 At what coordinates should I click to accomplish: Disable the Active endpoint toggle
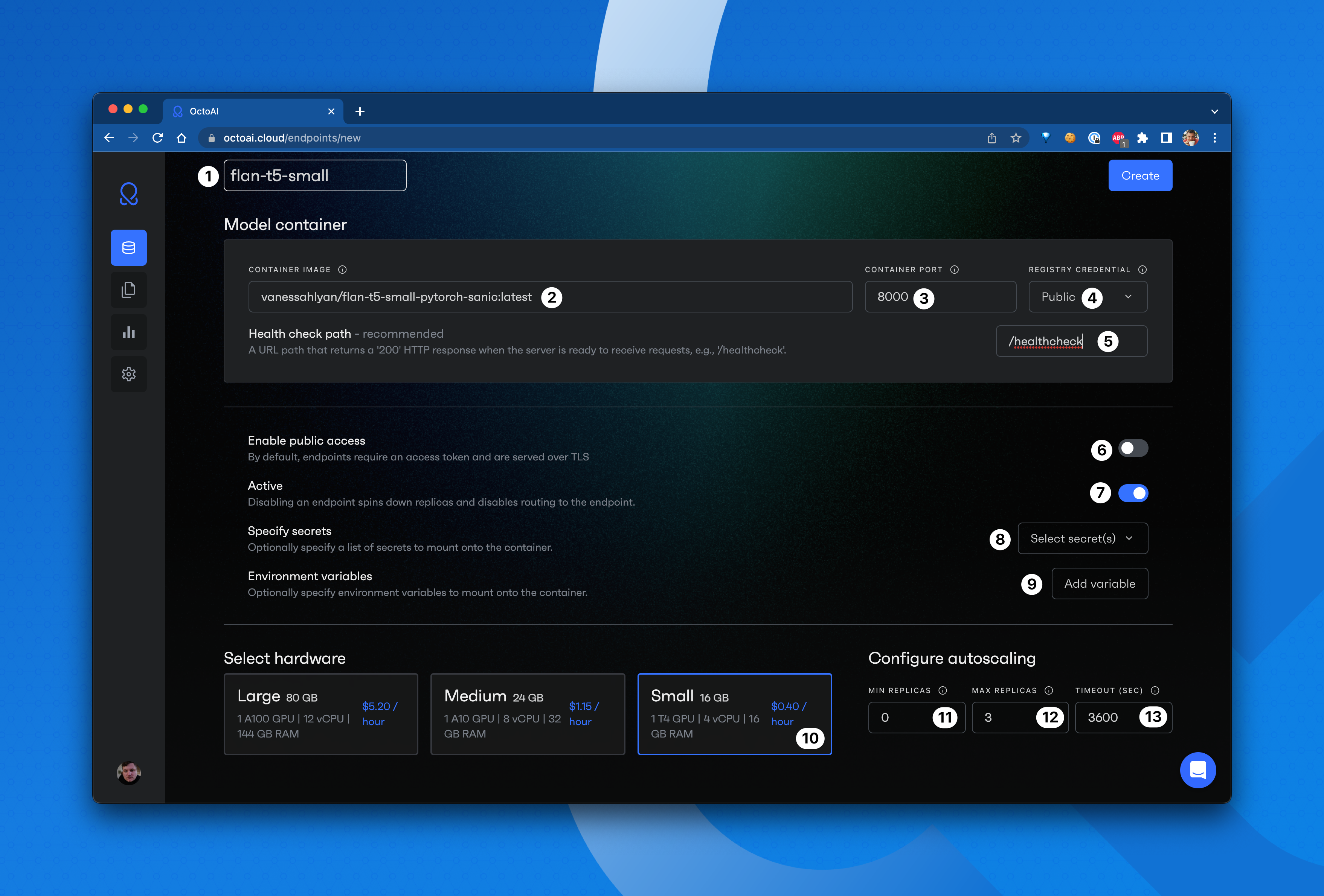(x=1133, y=493)
